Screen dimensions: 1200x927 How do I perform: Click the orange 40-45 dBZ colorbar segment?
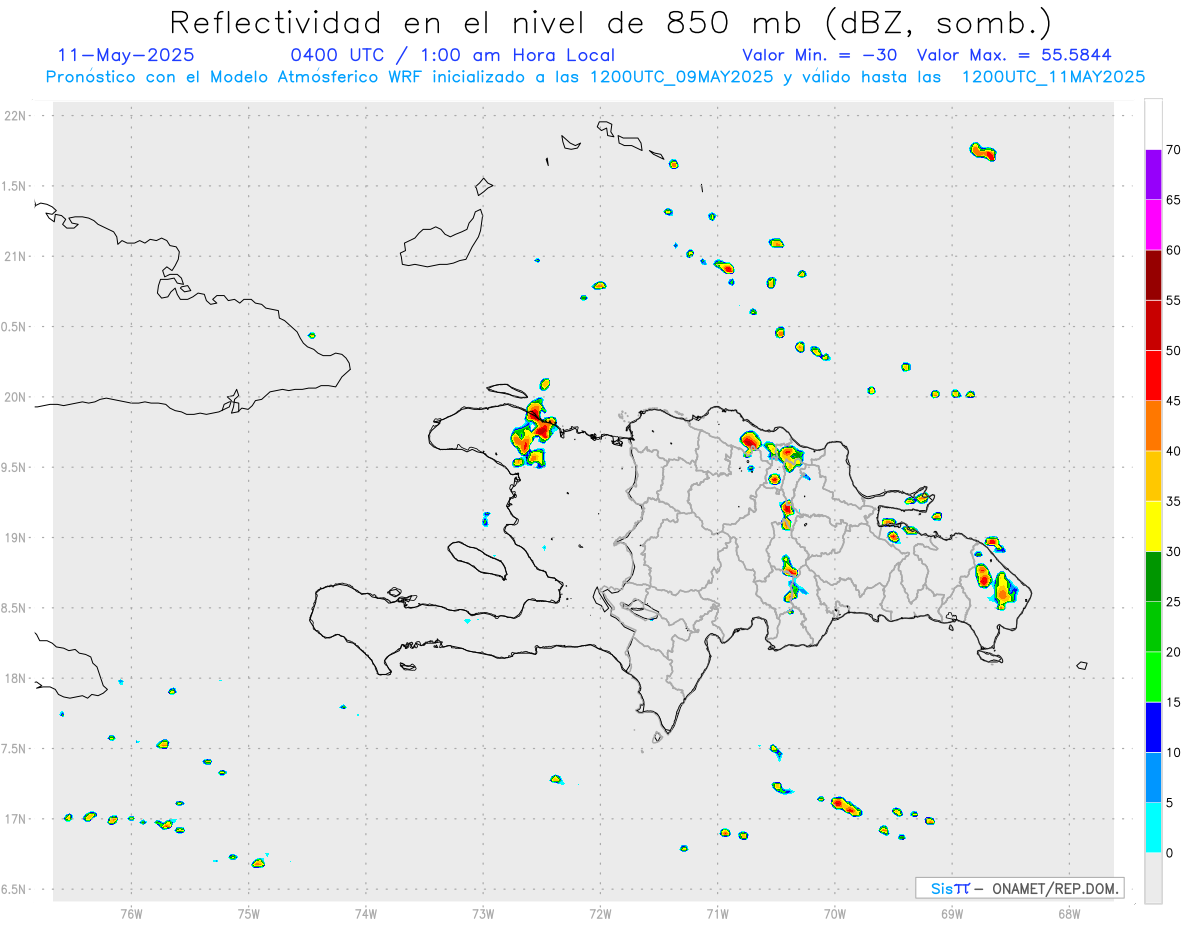point(1153,426)
